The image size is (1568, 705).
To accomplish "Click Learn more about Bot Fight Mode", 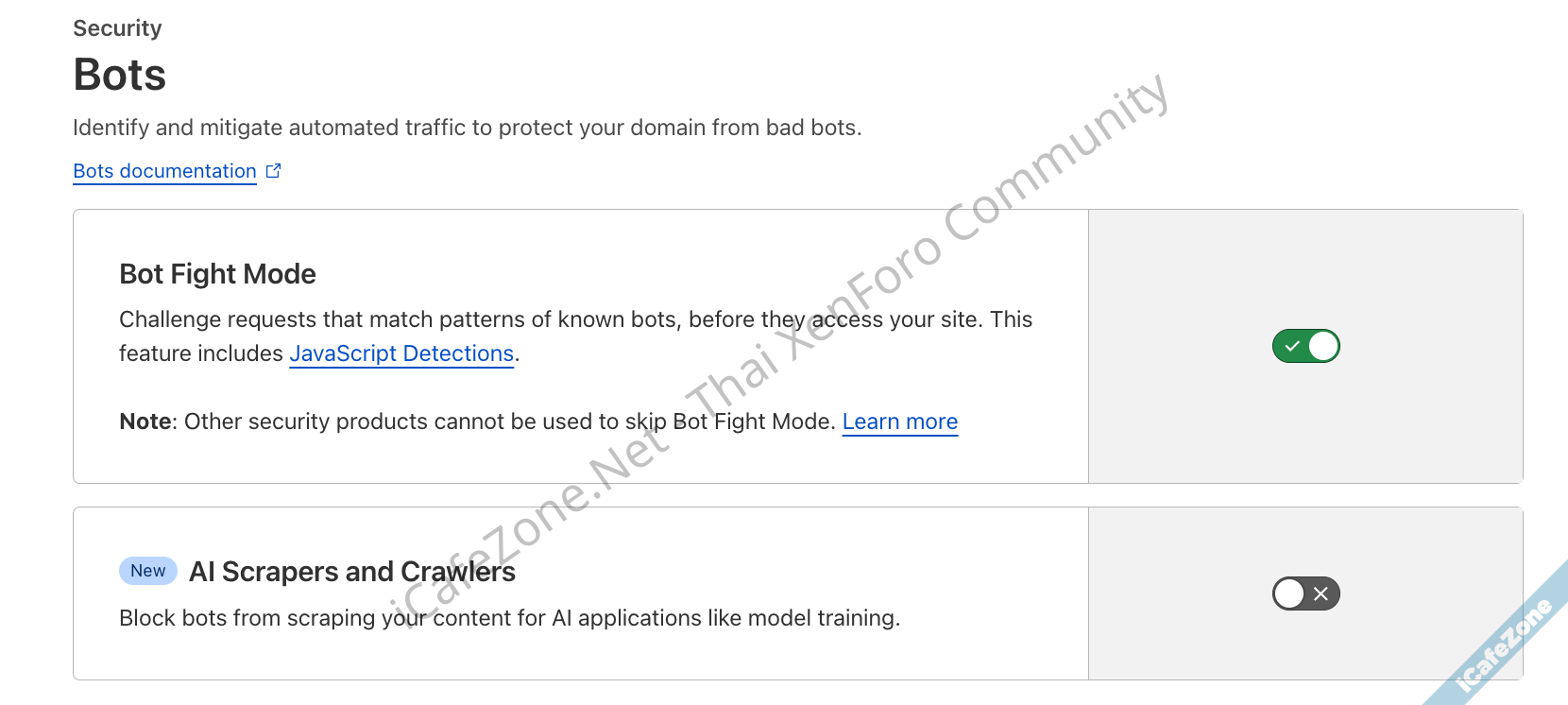I will 899,421.
